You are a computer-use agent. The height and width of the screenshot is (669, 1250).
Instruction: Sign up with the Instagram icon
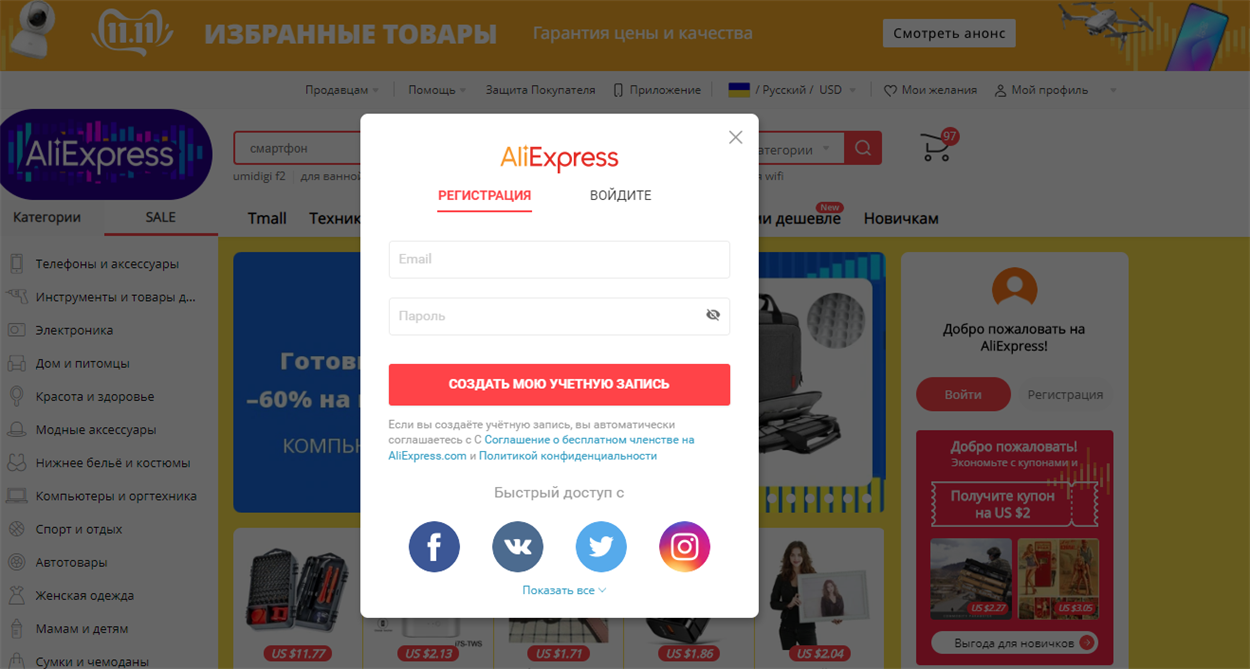pyautogui.click(x=684, y=547)
